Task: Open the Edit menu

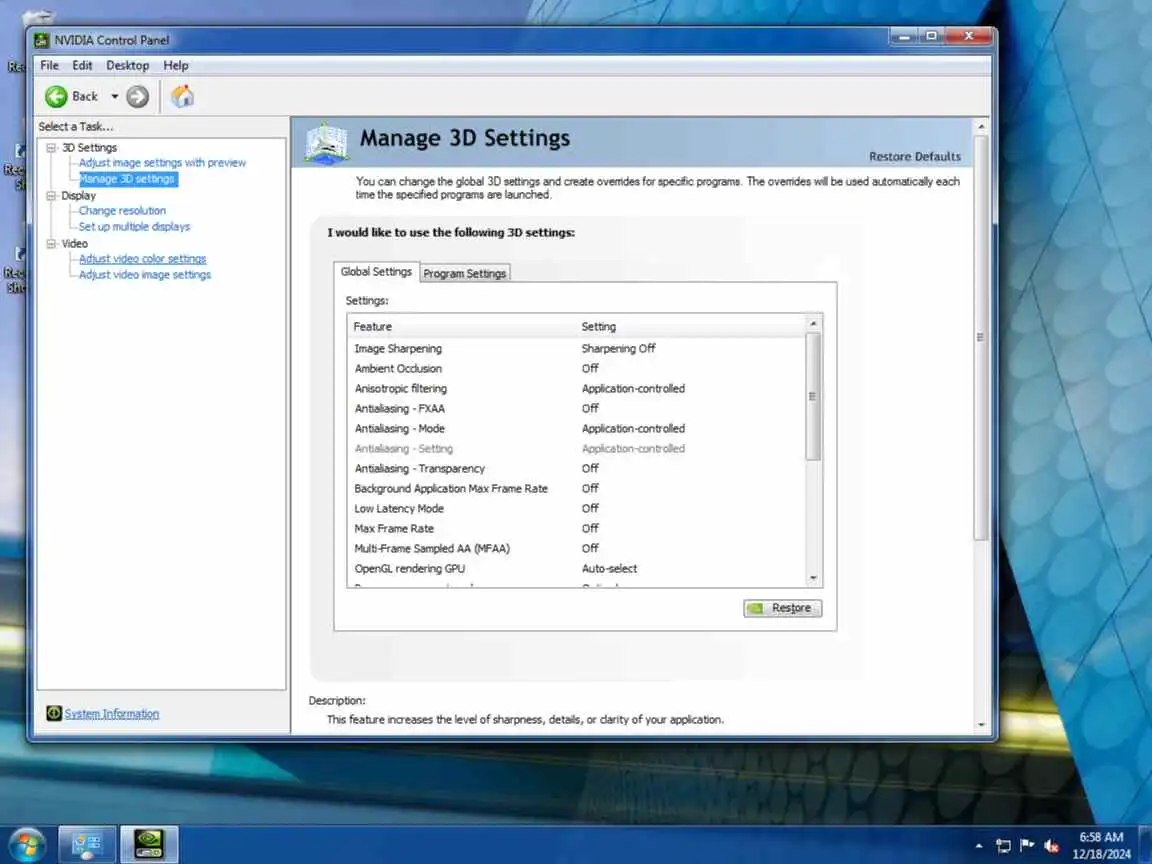Action: pos(82,65)
